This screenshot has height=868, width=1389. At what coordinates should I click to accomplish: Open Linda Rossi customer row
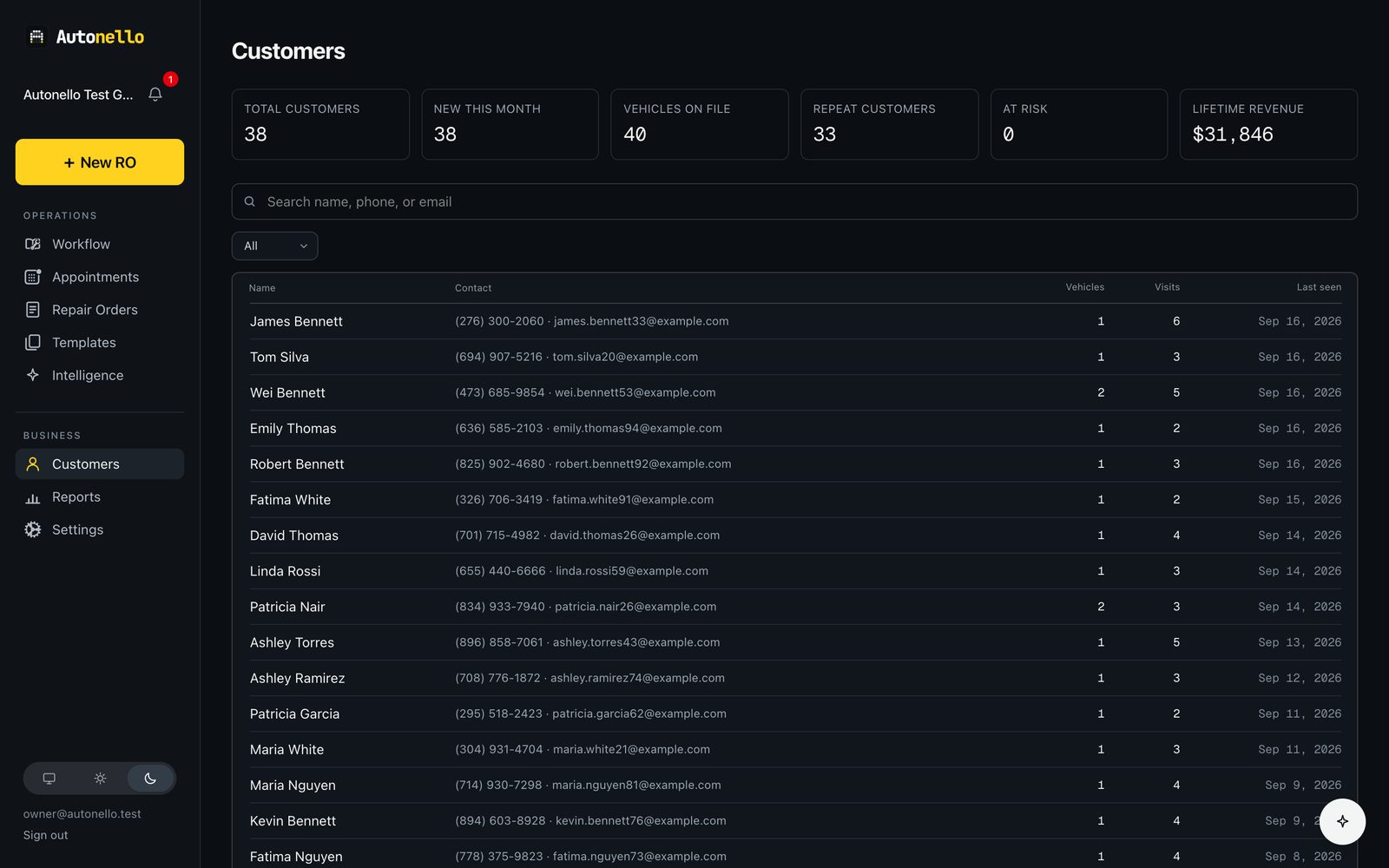click(x=794, y=571)
